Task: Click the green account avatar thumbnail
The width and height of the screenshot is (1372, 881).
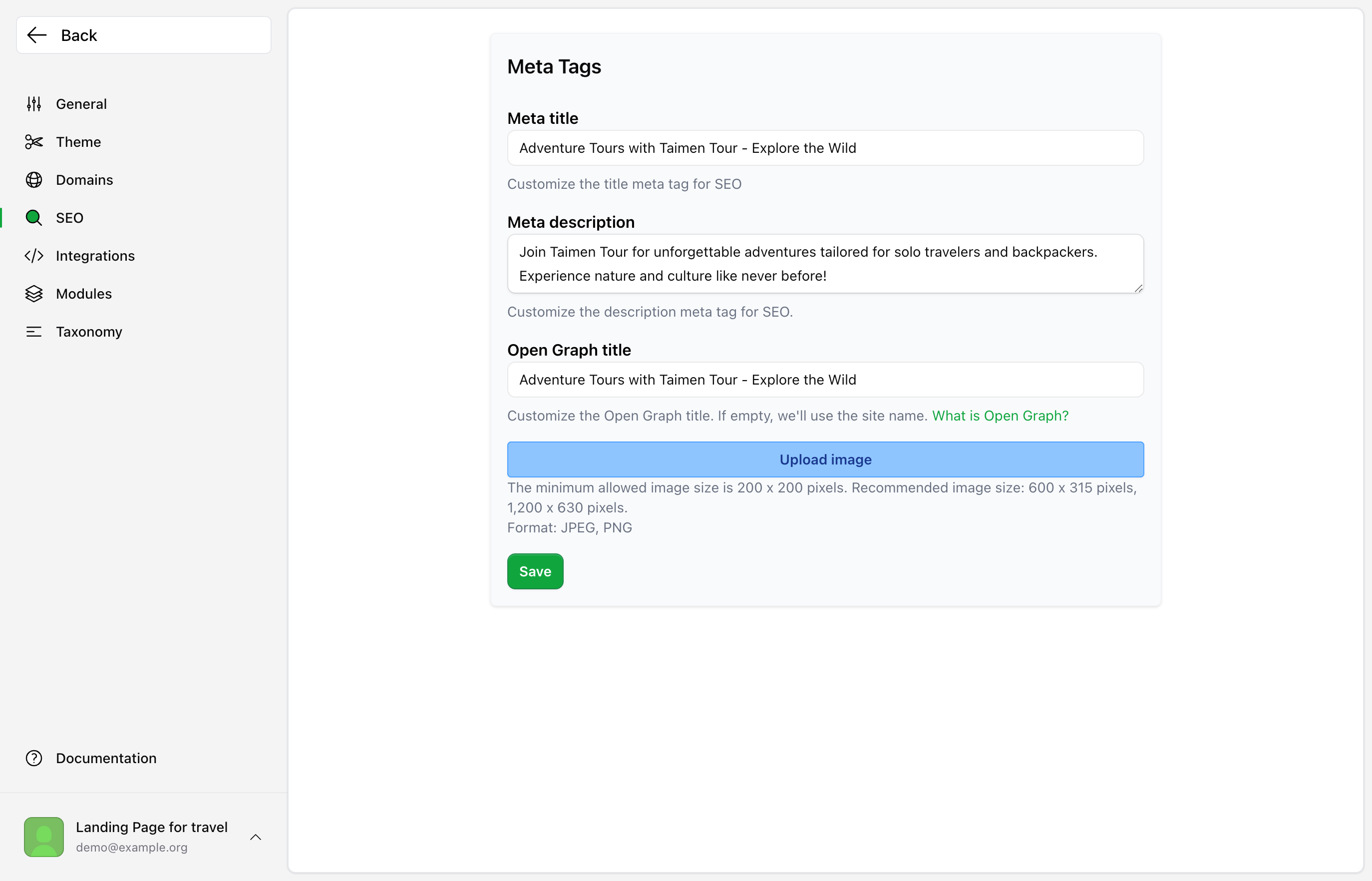Action: coord(44,837)
